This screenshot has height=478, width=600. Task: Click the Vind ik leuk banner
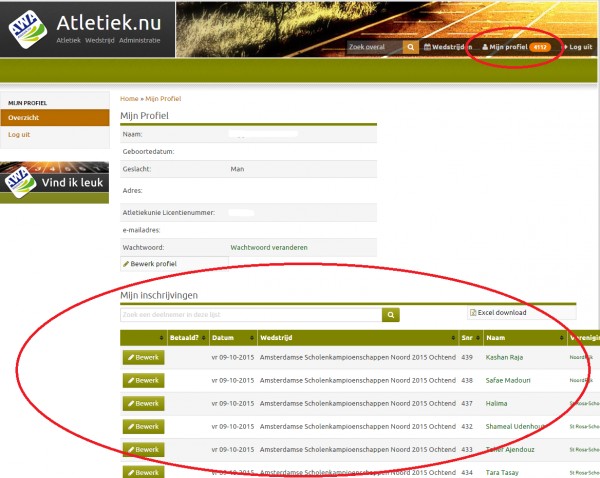point(54,183)
